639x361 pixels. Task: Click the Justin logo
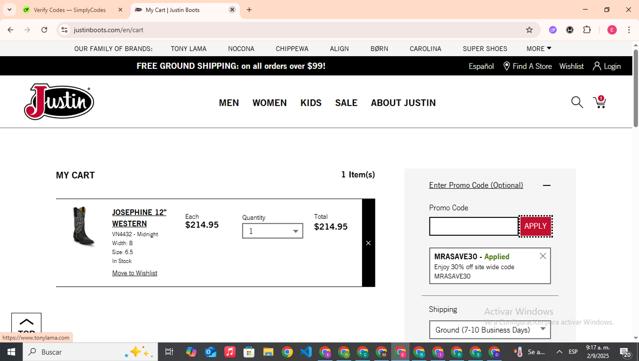[x=59, y=101]
